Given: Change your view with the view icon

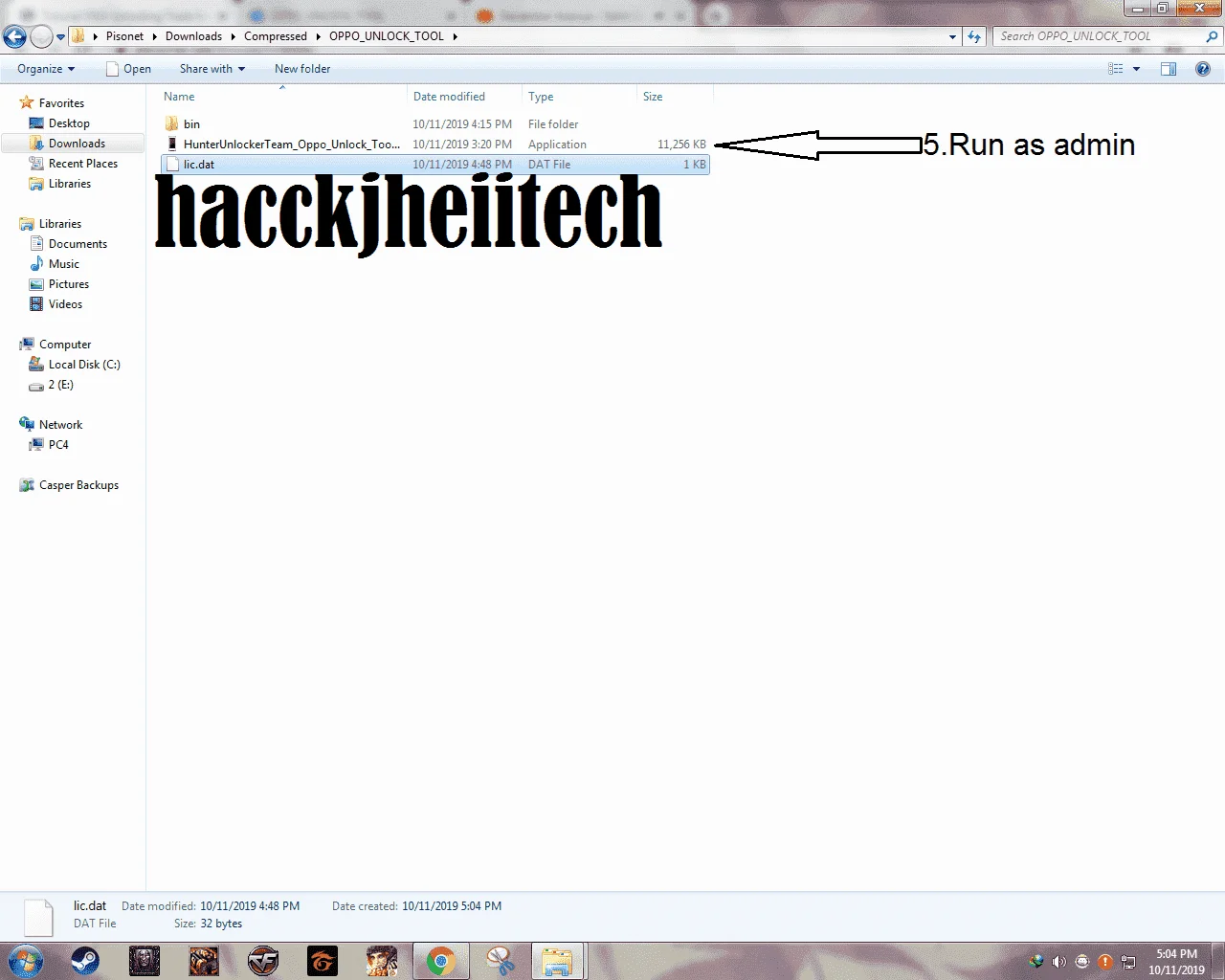Looking at the screenshot, I should (x=1116, y=69).
